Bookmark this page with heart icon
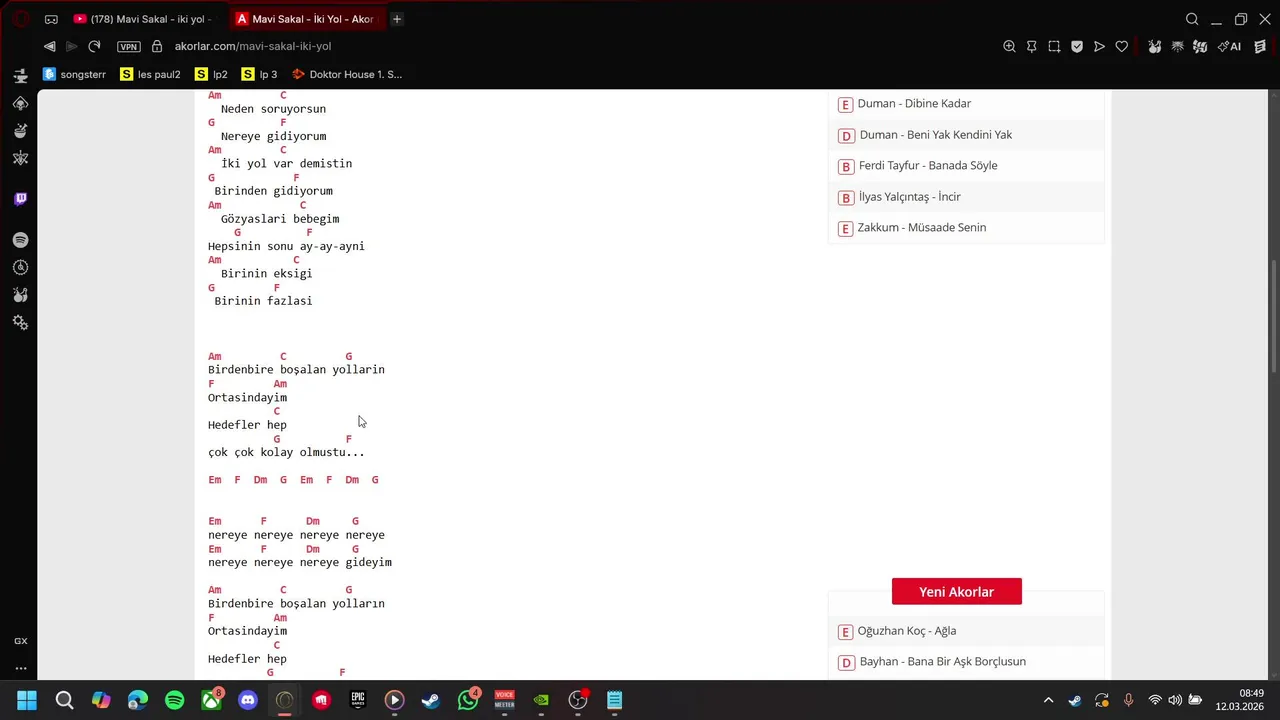This screenshot has height=720, width=1280. tap(1122, 46)
